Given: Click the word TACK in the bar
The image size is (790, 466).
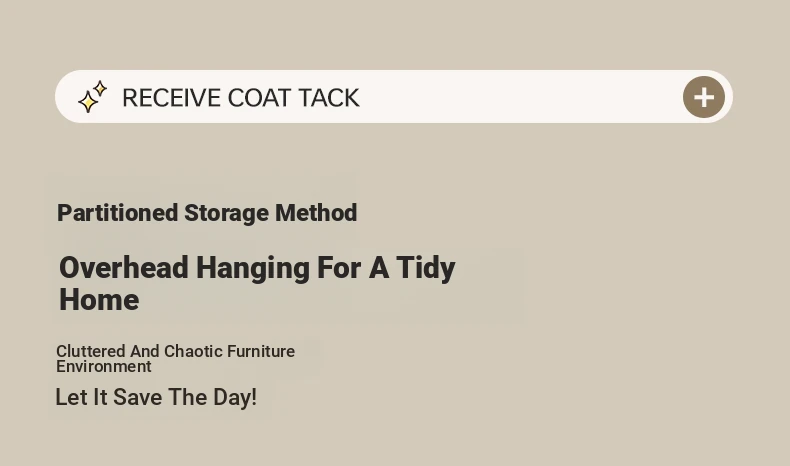Looking at the screenshot, I should (x=328, y=98).
